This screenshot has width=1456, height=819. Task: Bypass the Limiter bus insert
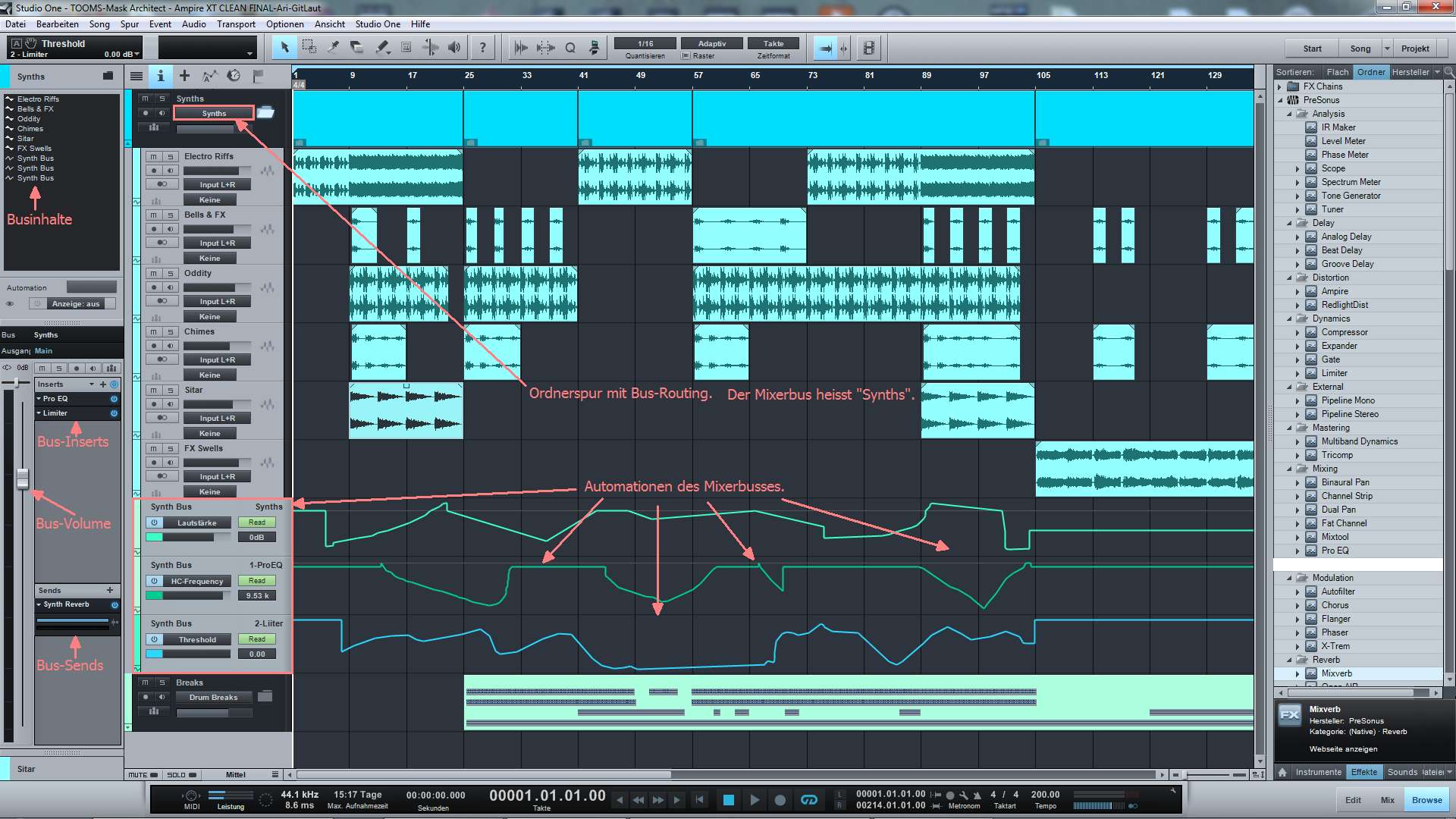(x=114, y=413)
